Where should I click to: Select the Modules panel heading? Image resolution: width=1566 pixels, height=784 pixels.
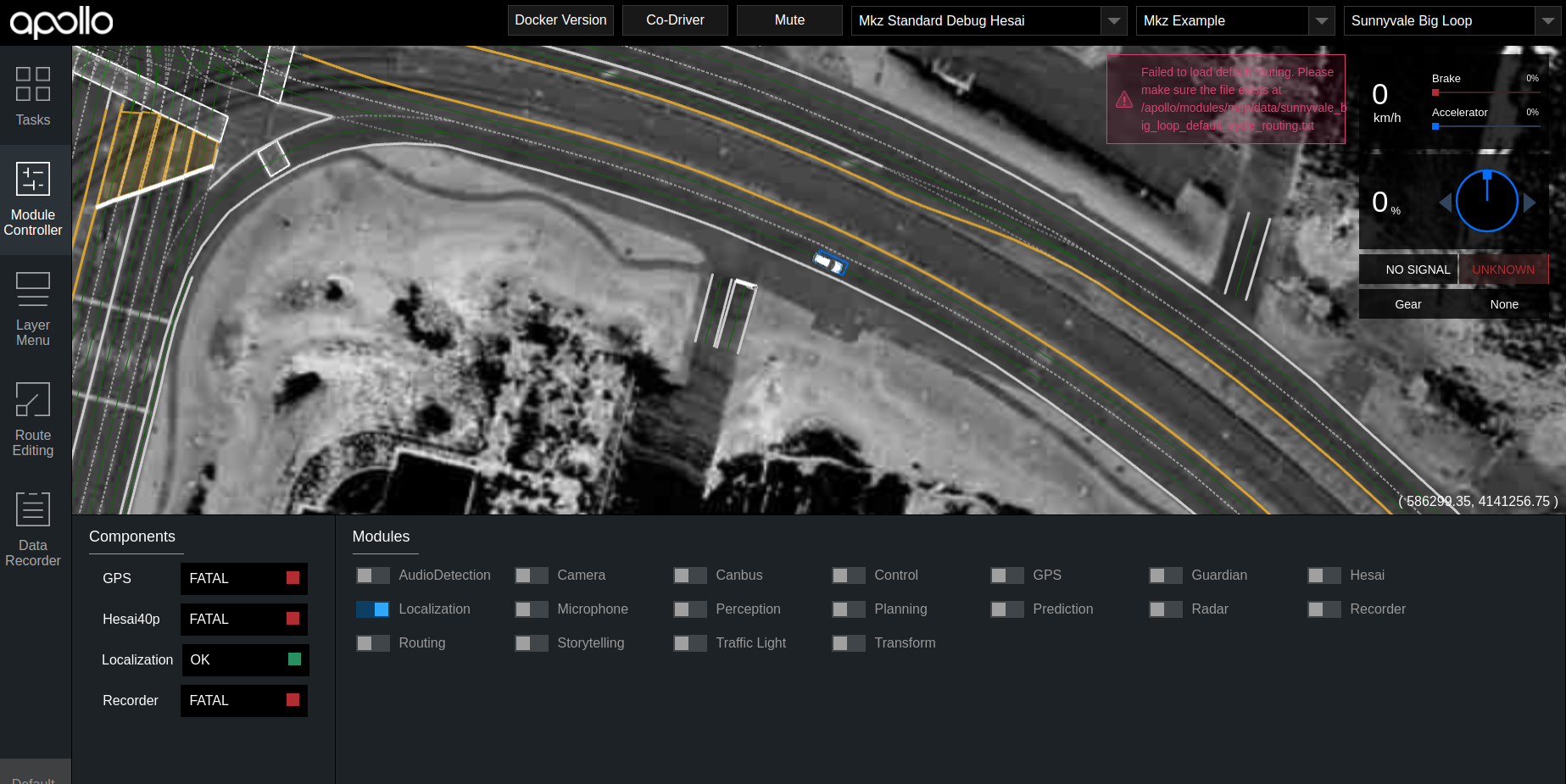click(381, 537)
